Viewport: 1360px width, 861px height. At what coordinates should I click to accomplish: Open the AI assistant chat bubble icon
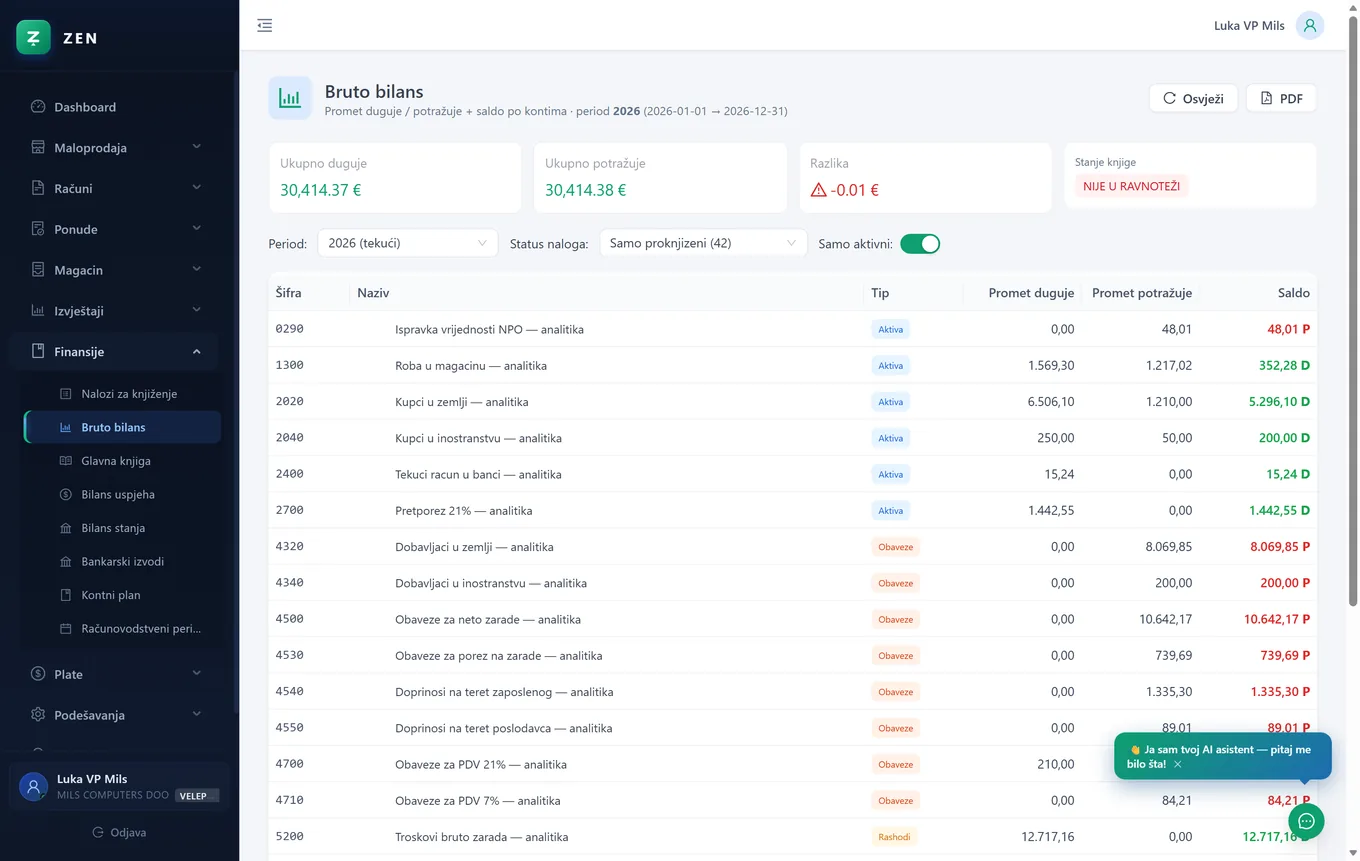1306,821
